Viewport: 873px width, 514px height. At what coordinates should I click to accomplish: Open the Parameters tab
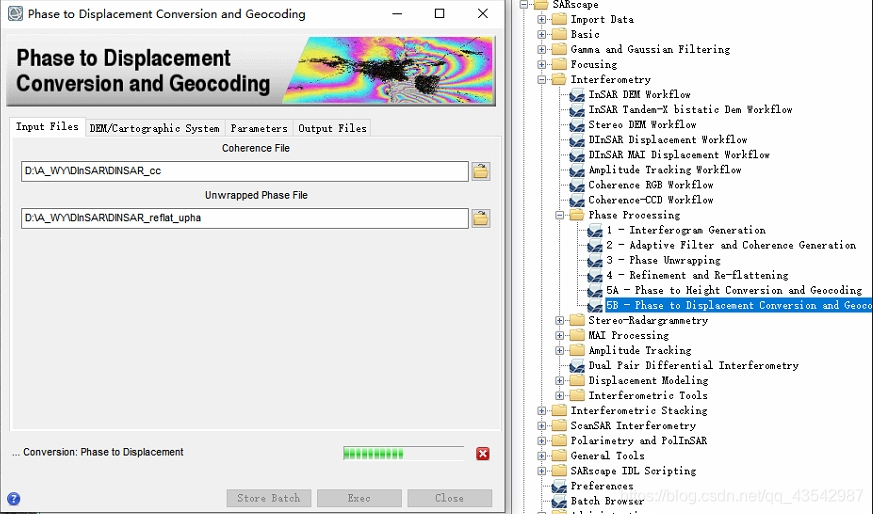[259, 128]
